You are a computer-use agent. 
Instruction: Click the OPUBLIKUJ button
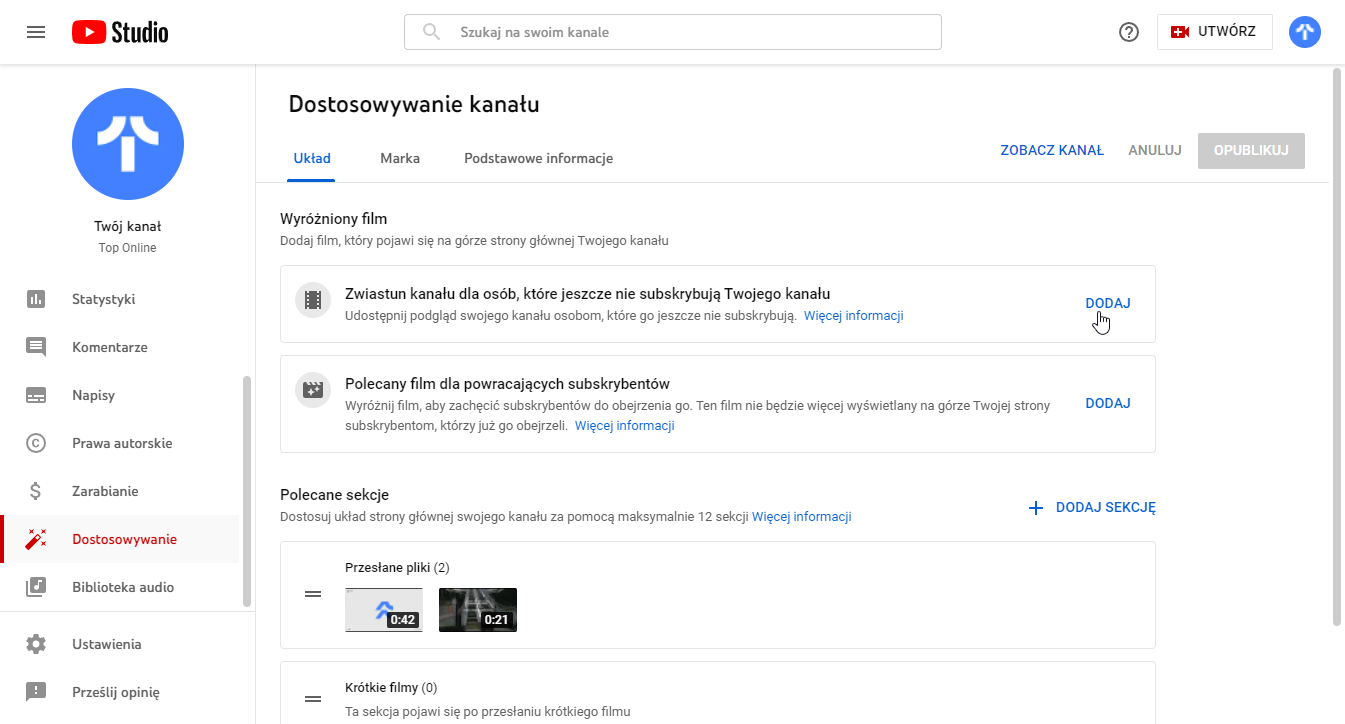[1251, 150]
